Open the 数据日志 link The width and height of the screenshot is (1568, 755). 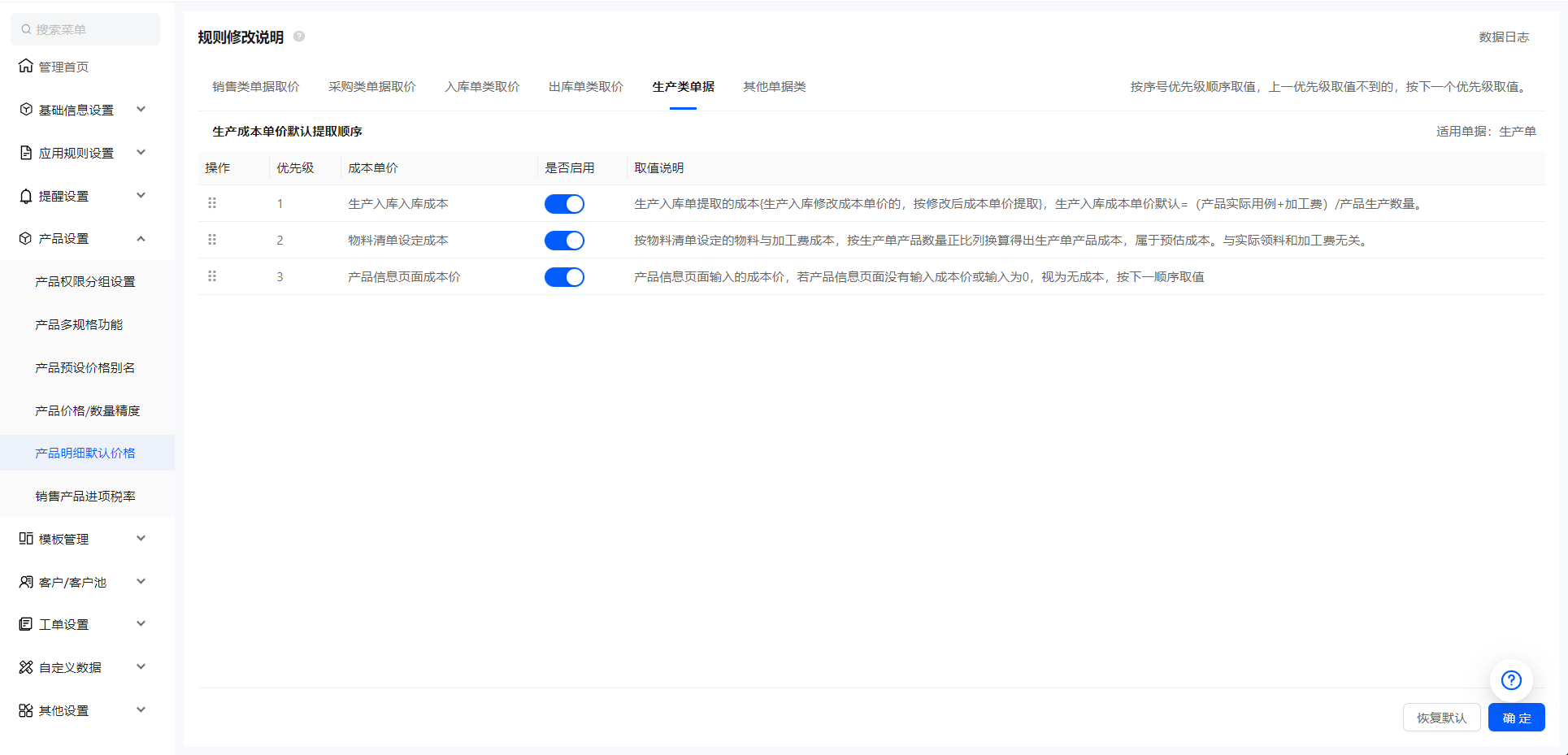pyautogui.click(x=1503, y=37)
